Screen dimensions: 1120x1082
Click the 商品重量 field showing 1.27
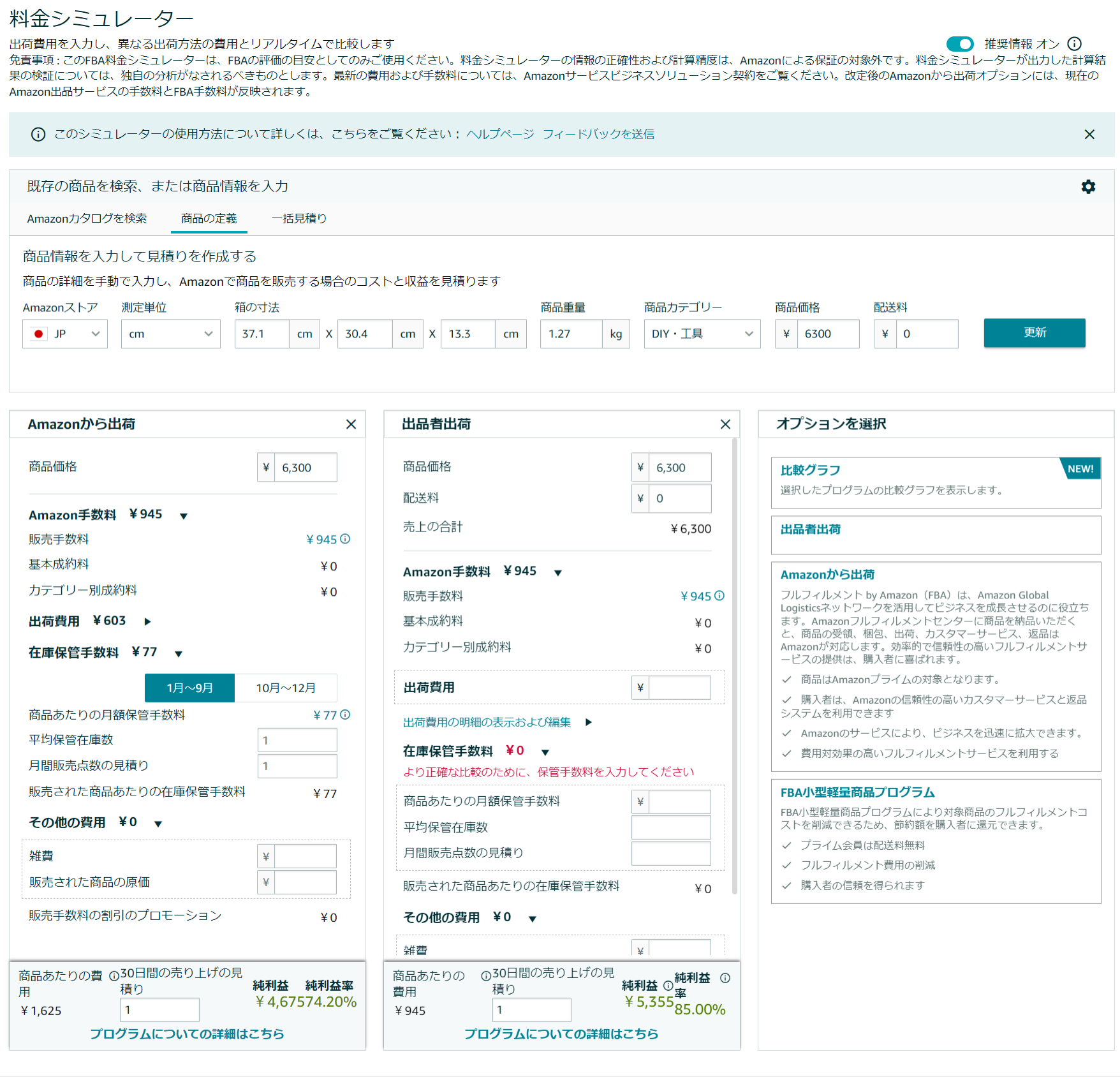point(571,334)
